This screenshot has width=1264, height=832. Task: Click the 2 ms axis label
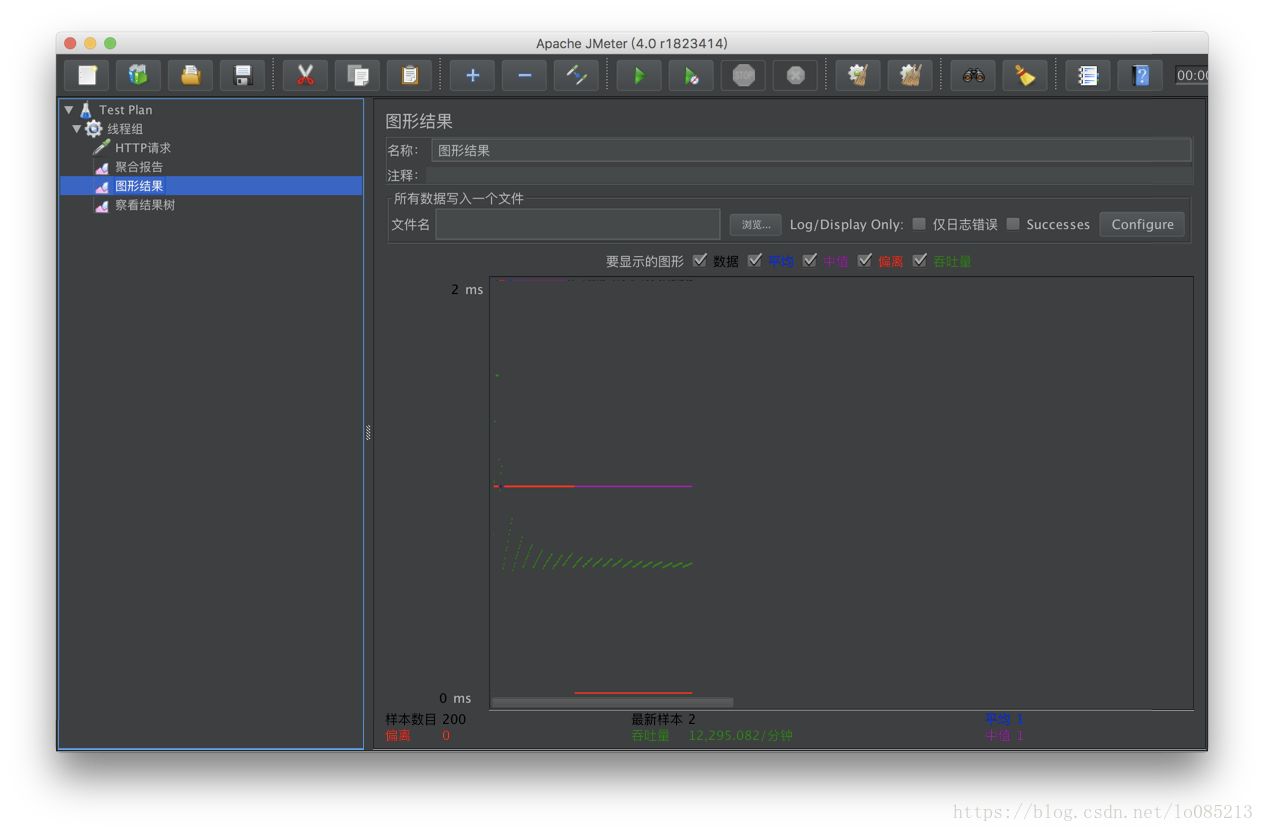pyautogui.click(x=467, y=290)
